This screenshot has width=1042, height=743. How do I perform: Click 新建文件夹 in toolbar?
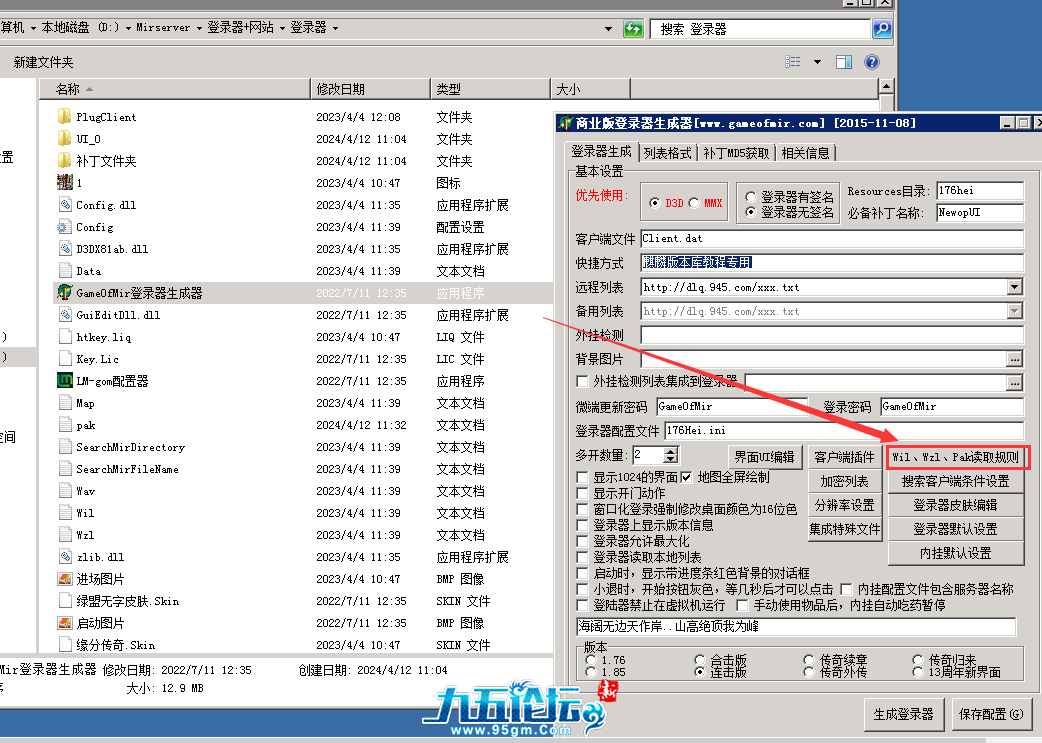[x=43, y=62]
